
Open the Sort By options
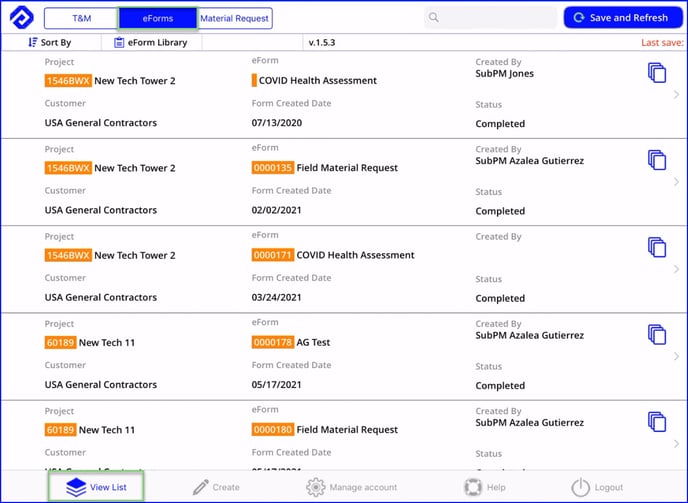[51, 43]
